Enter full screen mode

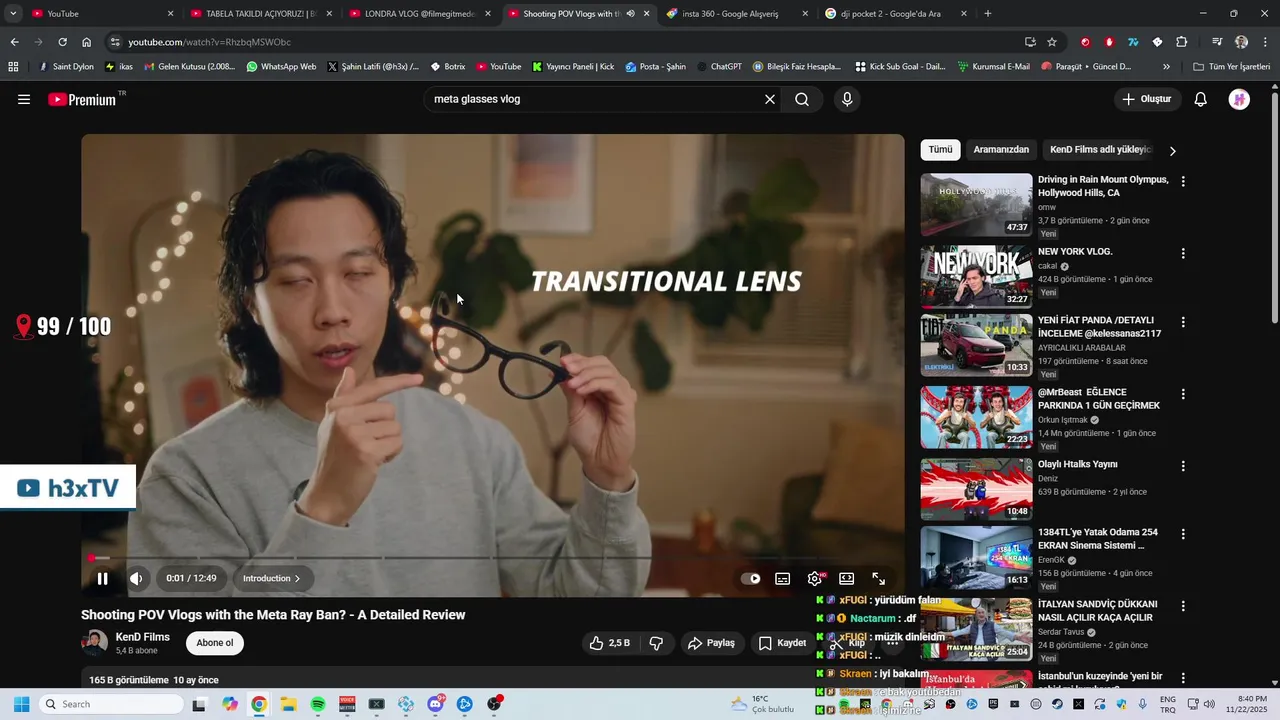879,578
